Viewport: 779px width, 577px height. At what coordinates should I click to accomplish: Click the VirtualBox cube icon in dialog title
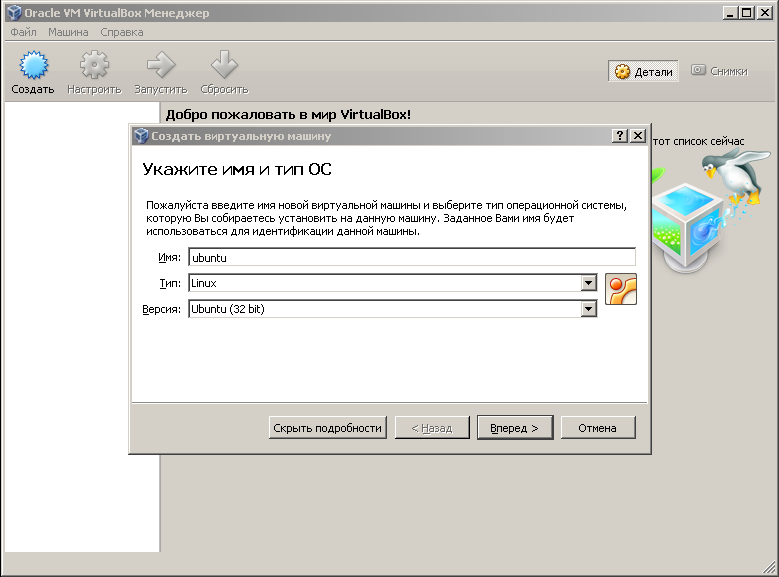(x=142, y=136)
